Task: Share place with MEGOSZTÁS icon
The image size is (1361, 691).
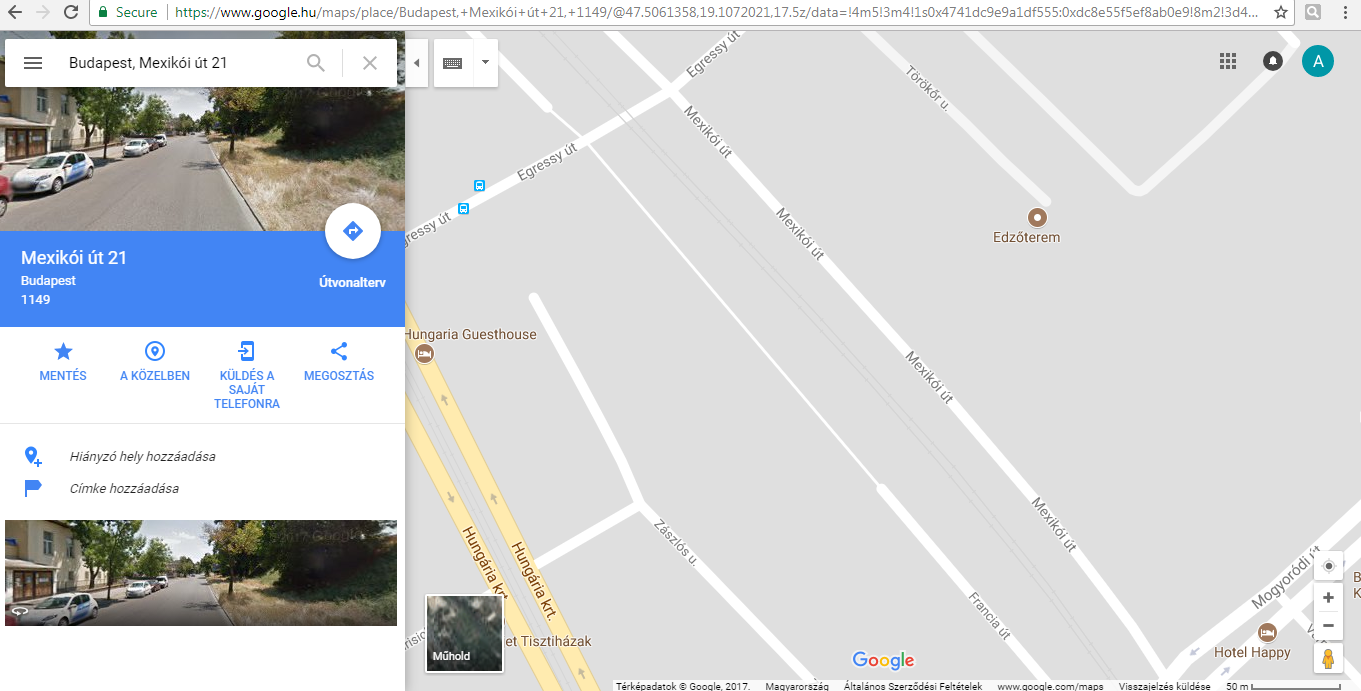Action: pos(339,362)
